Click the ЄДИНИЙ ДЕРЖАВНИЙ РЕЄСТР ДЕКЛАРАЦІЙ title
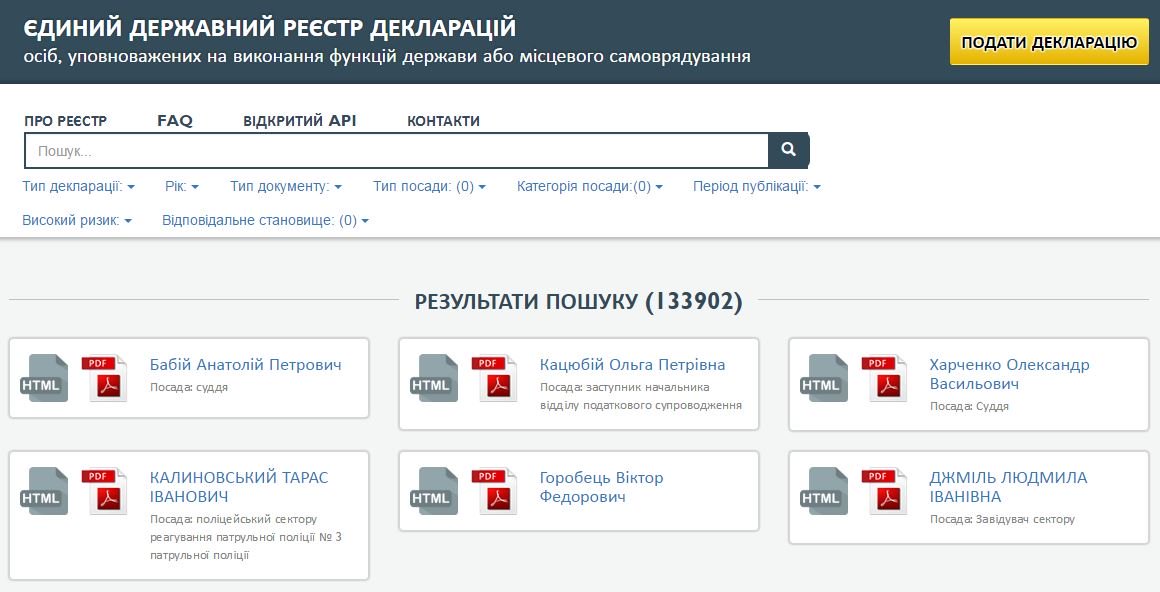Screen dimensions: 1160x592 coord(270,28)
